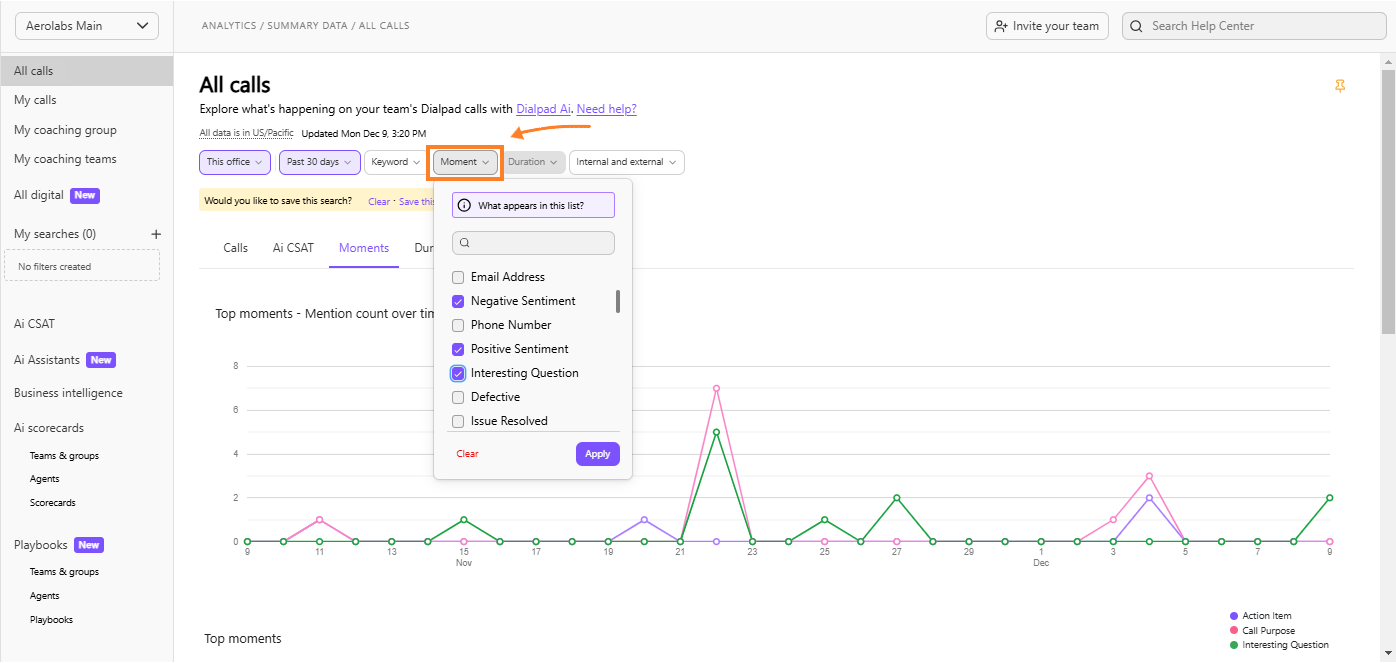Open Agents under Playbooks
The width and height of the screenshot is (1396, 663).
pyautogui.click(x=45, y=596)
